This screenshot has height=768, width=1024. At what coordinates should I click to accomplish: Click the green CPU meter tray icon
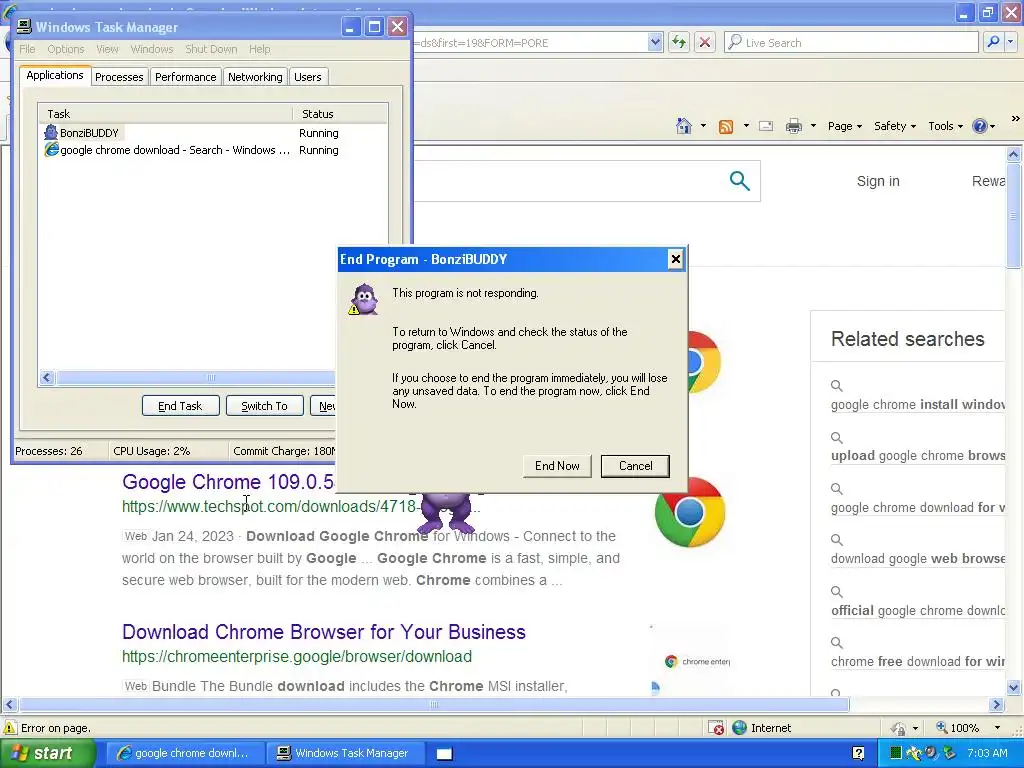895,753
